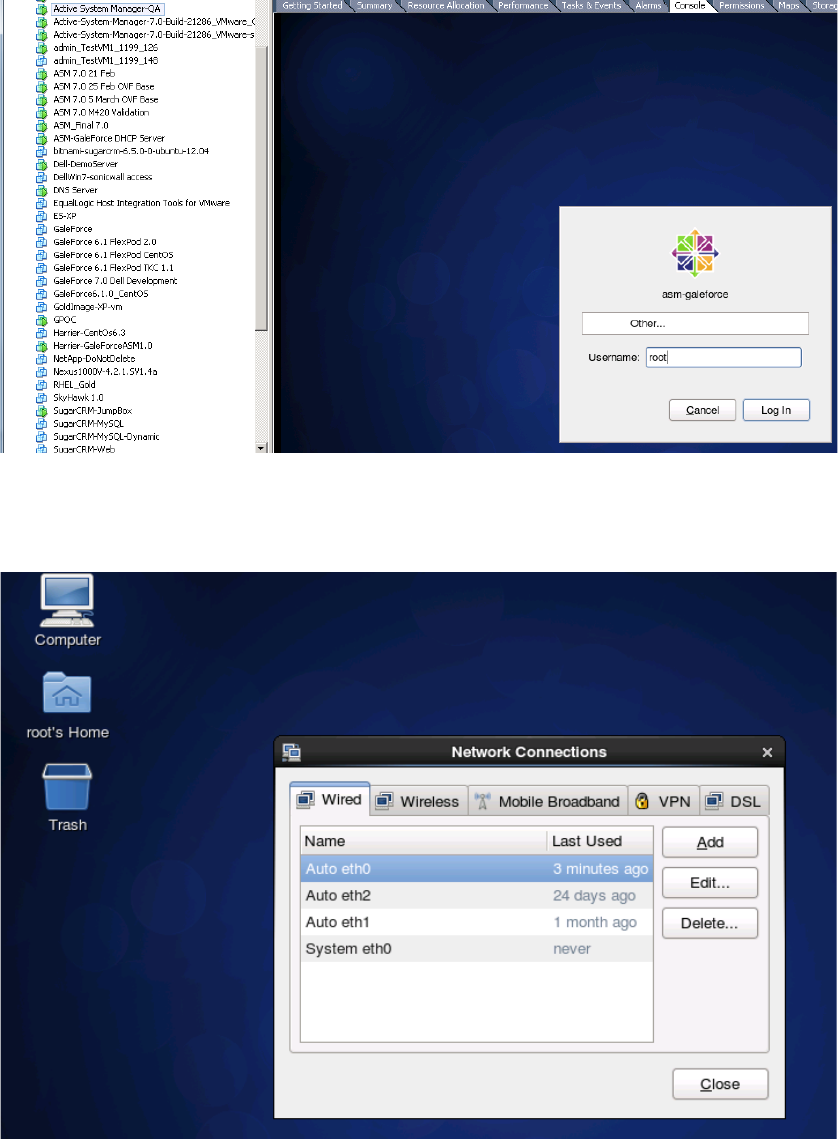The image size is (838, 1139).
Task: Switch to the DSL tab
Action: tap(733, 801)
